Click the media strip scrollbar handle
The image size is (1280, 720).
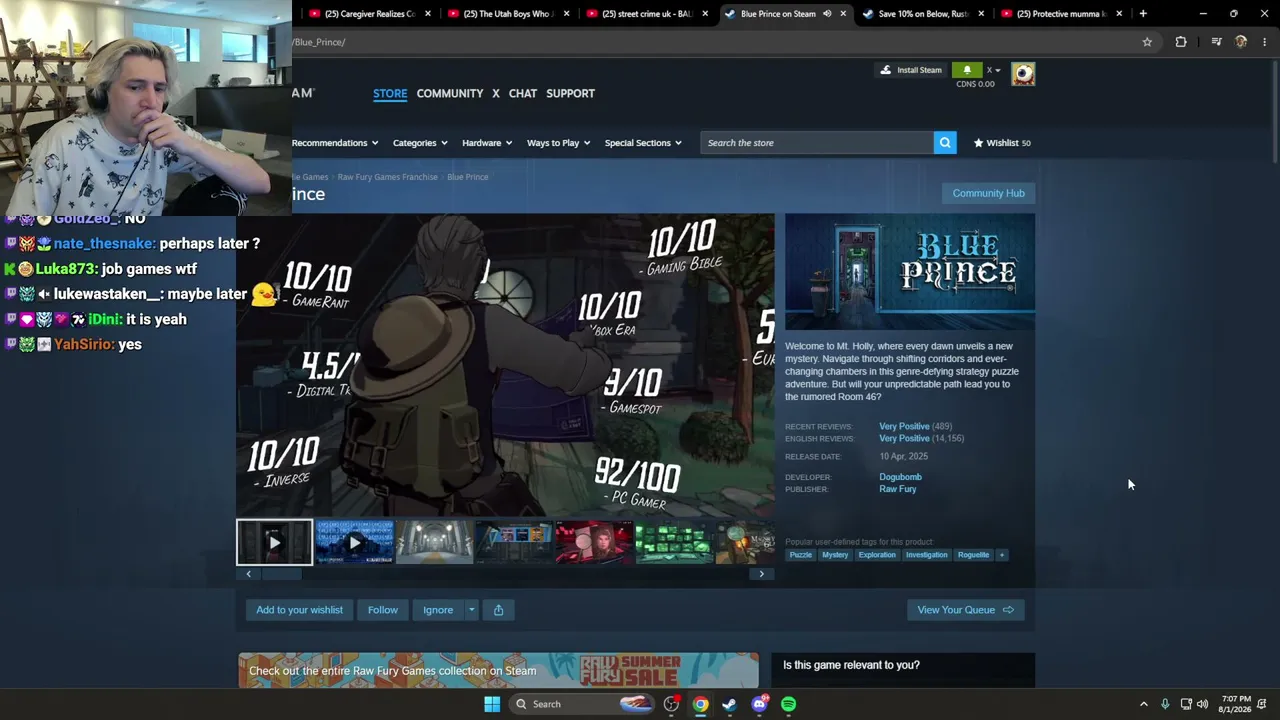[x=281, y=574]
